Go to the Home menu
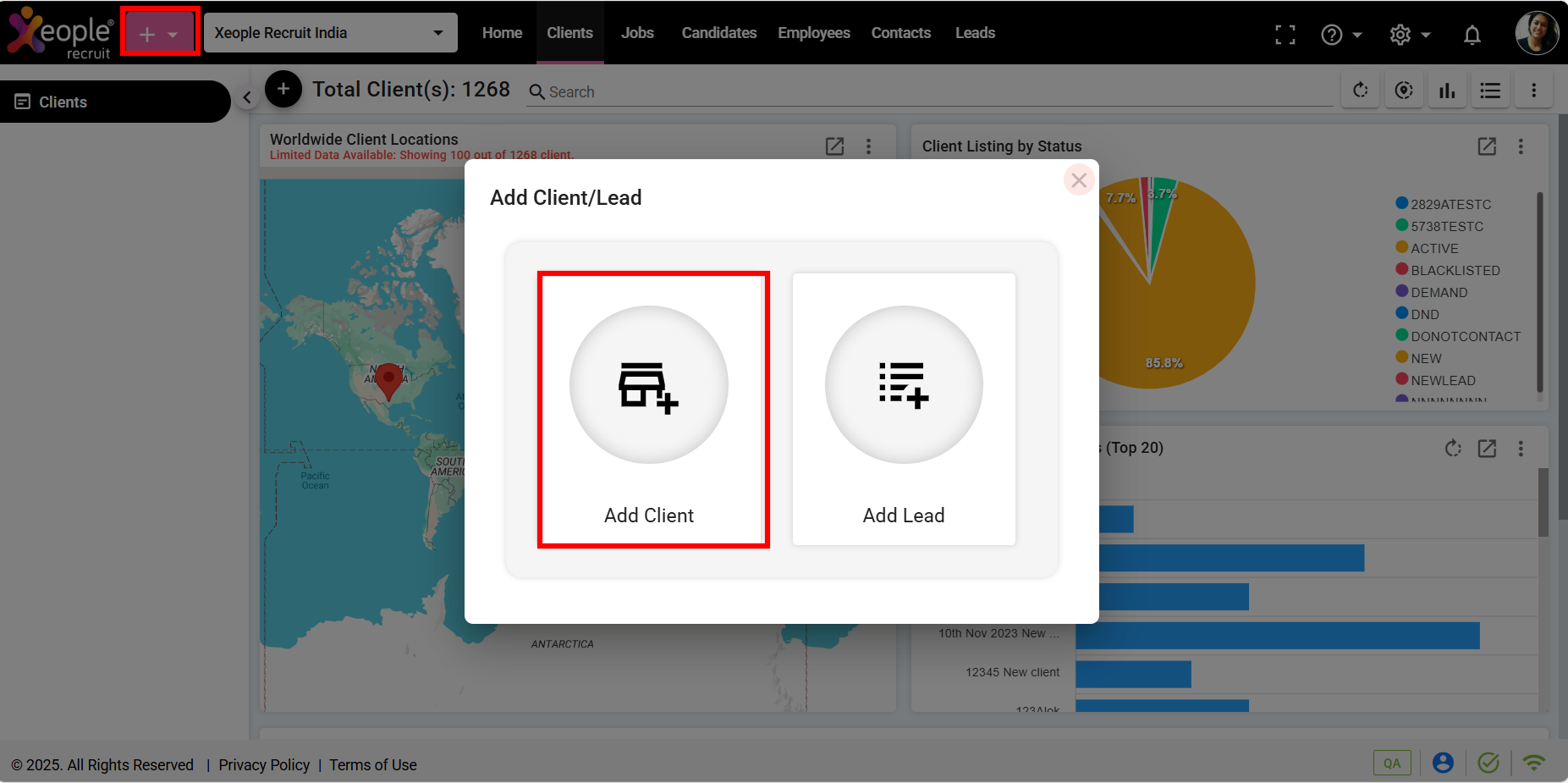 click(502, 33)
